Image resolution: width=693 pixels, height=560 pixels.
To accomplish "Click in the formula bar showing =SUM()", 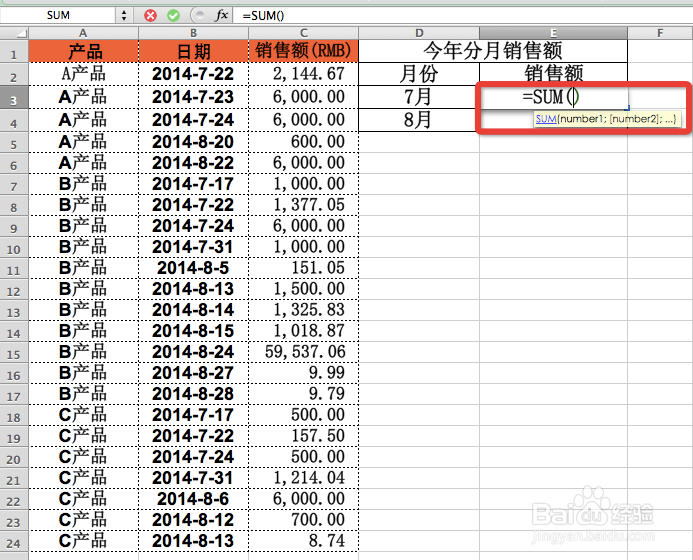I will point(462,15).
